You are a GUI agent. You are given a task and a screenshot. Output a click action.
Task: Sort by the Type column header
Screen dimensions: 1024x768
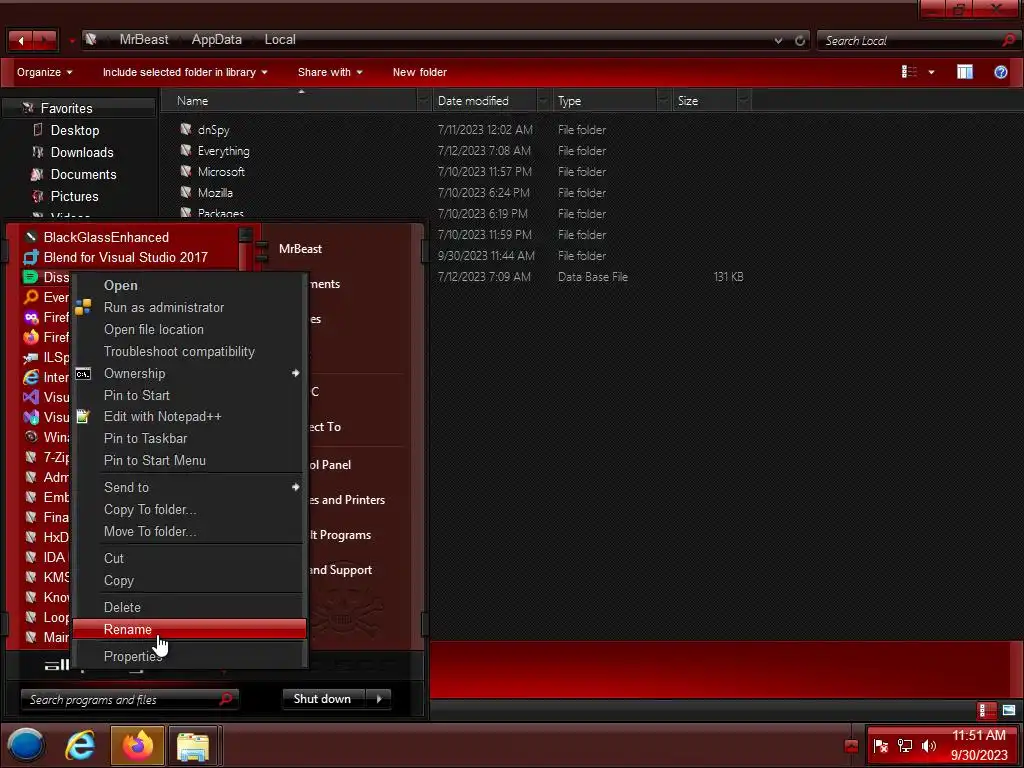click(604, 101)
